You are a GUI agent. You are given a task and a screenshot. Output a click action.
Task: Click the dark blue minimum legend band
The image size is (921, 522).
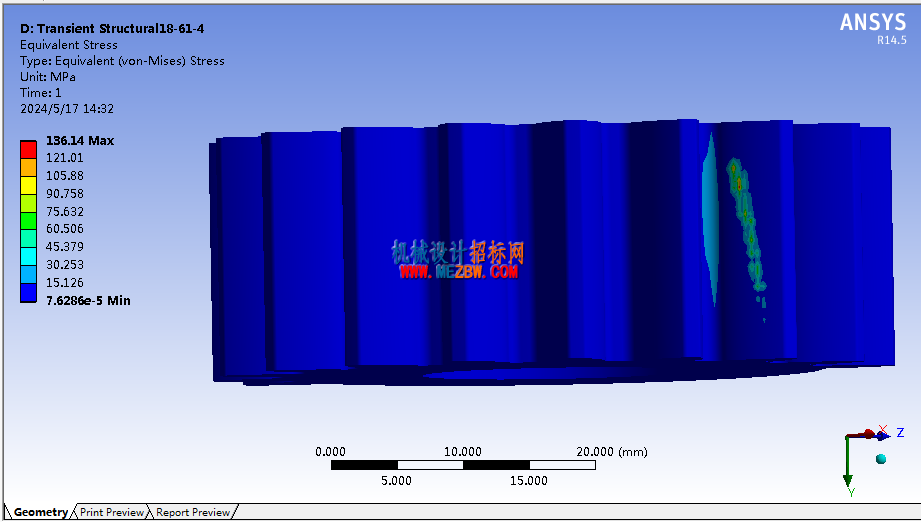click(28, 293)
